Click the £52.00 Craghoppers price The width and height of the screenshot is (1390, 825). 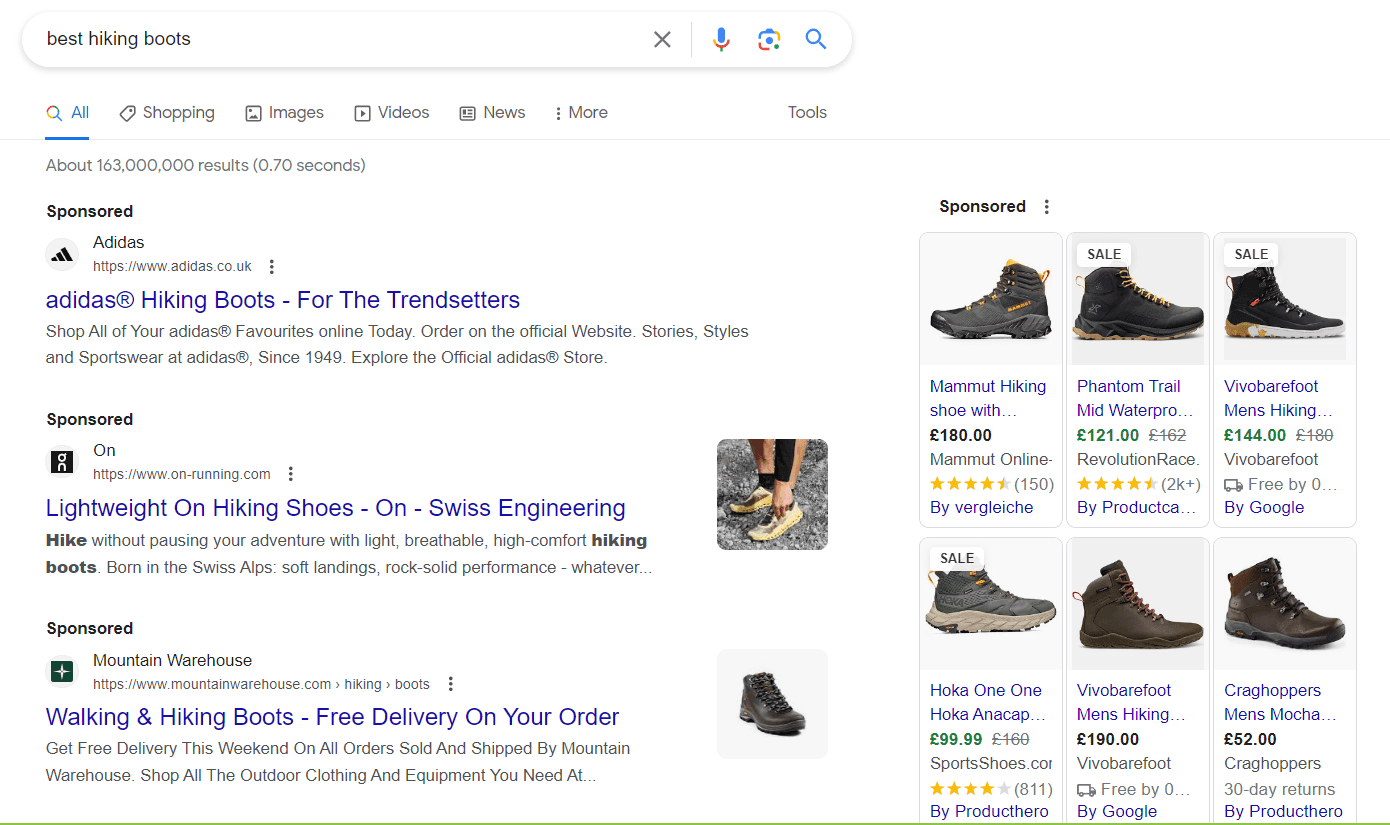[x=1250, y=739]
